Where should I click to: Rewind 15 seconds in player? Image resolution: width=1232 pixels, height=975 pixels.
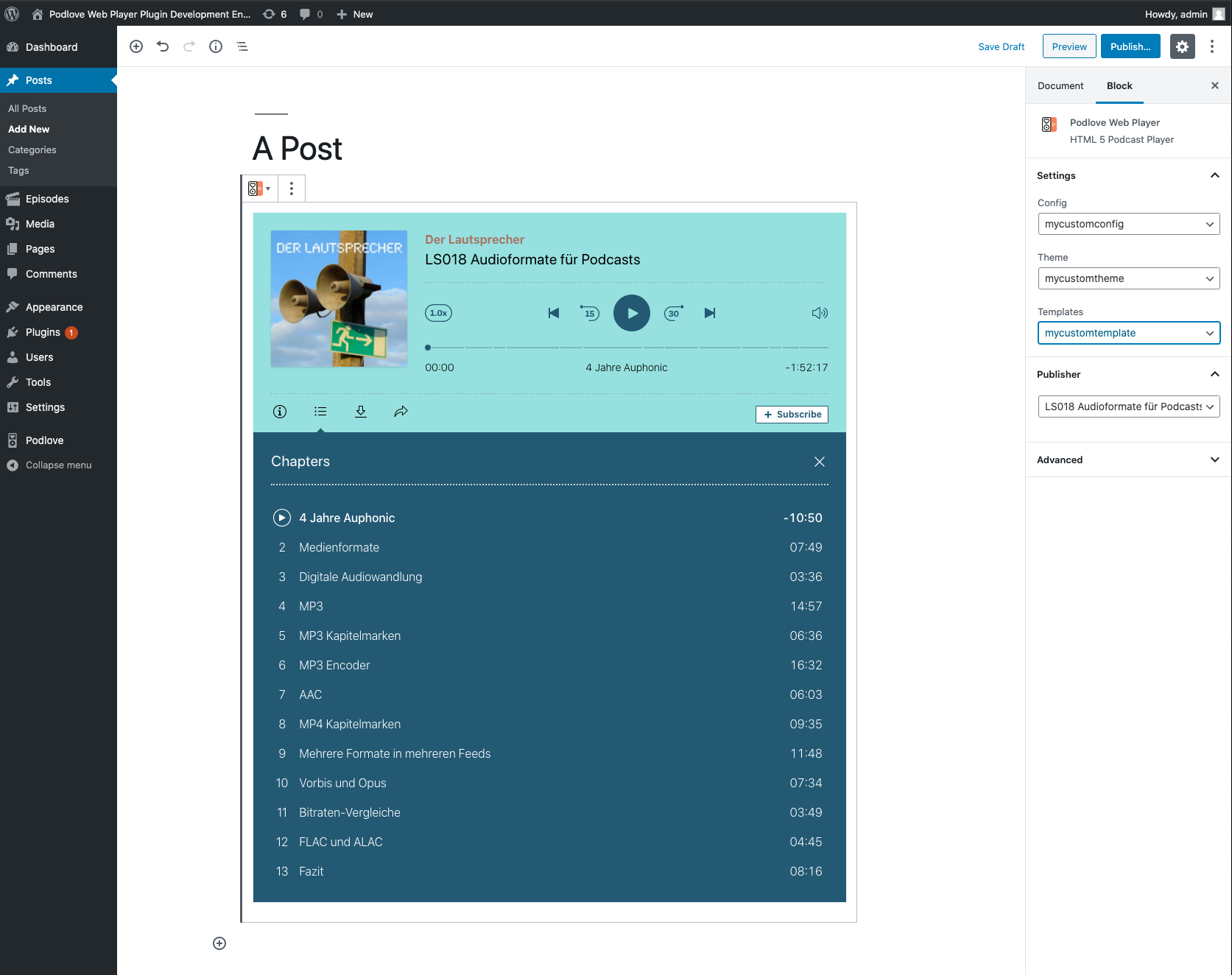tap(590, 313)
